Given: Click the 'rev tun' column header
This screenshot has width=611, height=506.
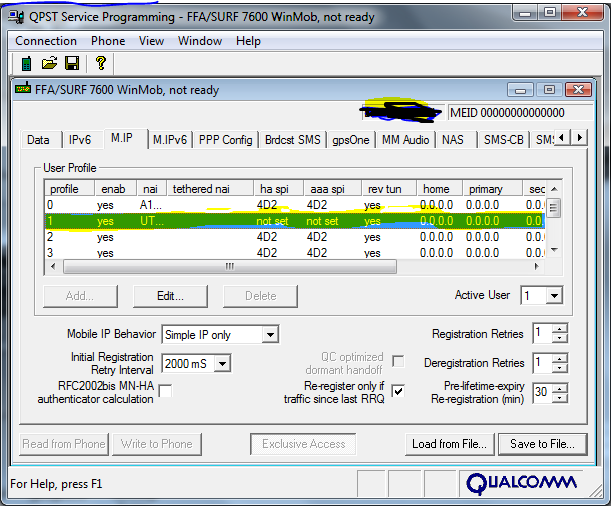Looking at the screenshot, I should tap(389, 189).
